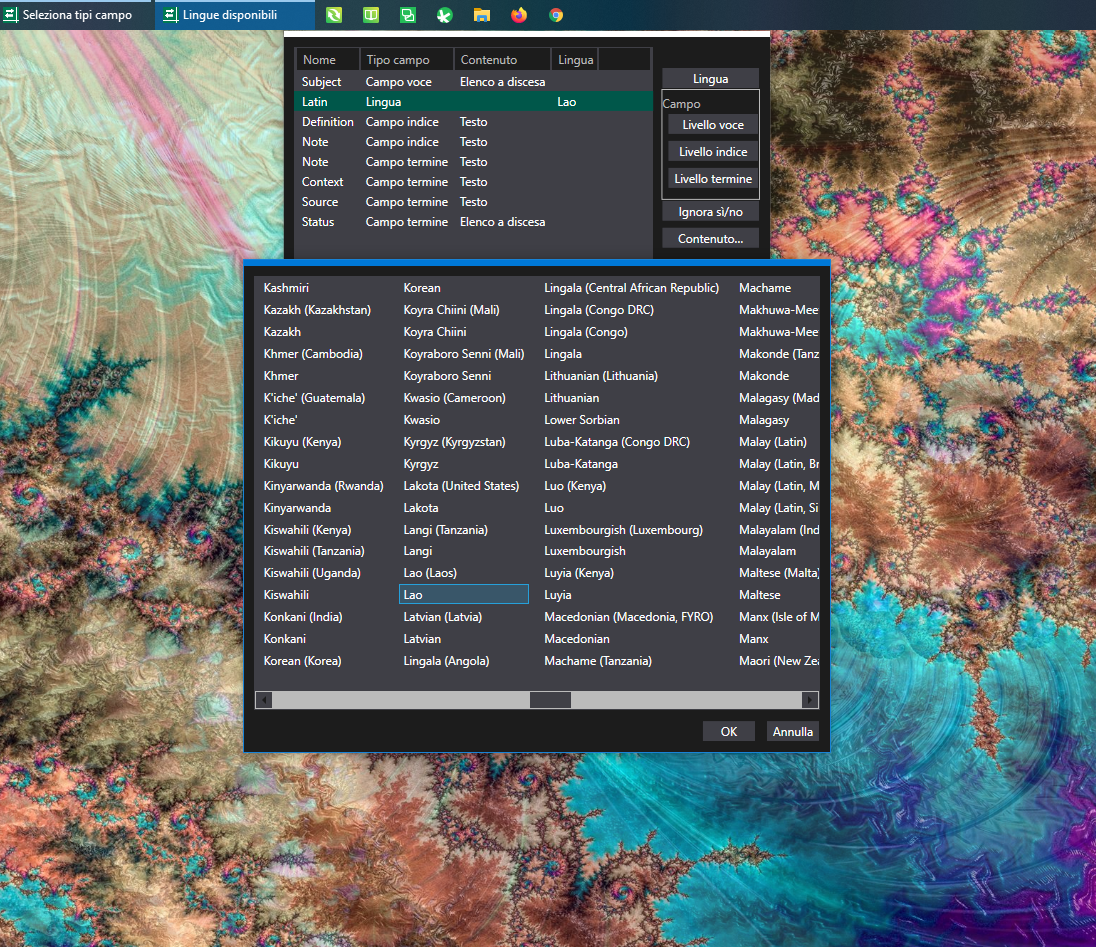Select Maltese language without region
The image size is (1096, 947).
[x=760, y=595]
